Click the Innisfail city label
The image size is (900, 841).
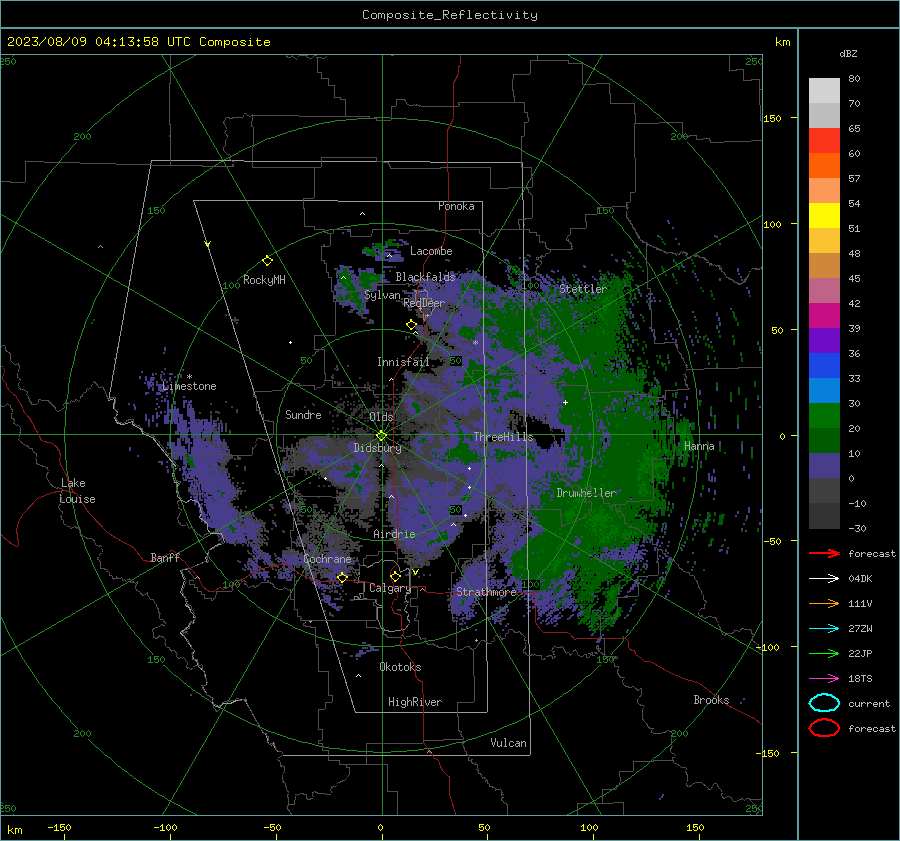point(403,362)
